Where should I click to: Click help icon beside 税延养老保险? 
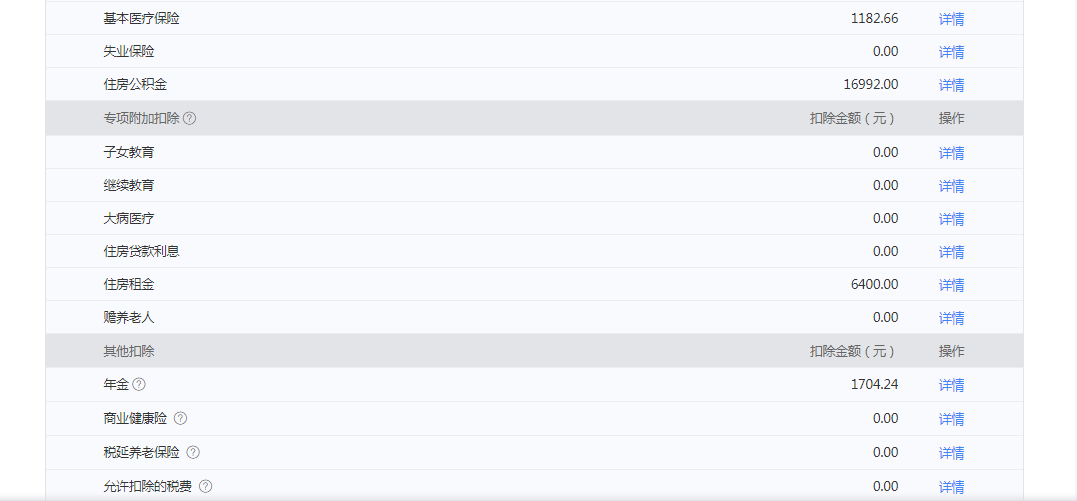tap(193, 452)
